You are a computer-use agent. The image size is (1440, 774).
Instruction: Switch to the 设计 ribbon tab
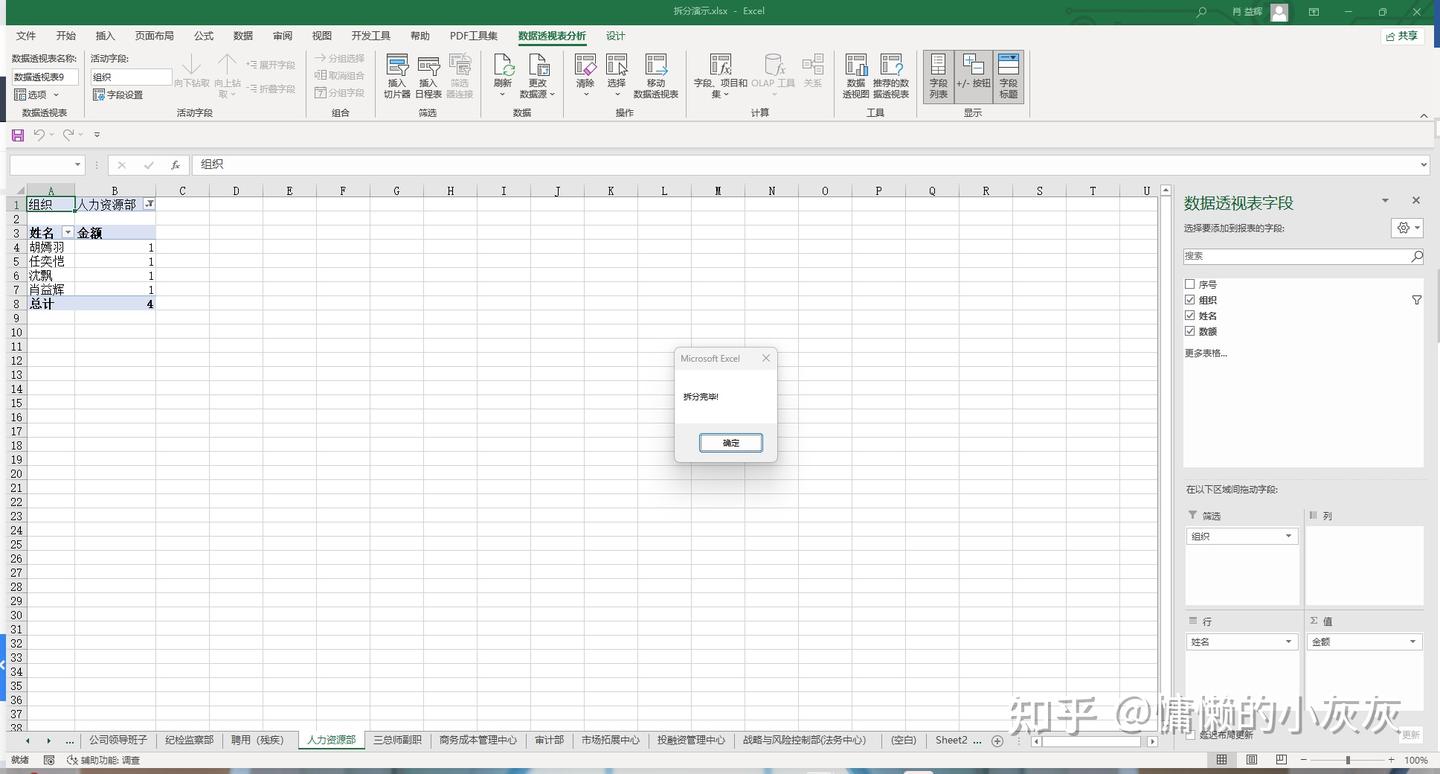coord(614,35)
